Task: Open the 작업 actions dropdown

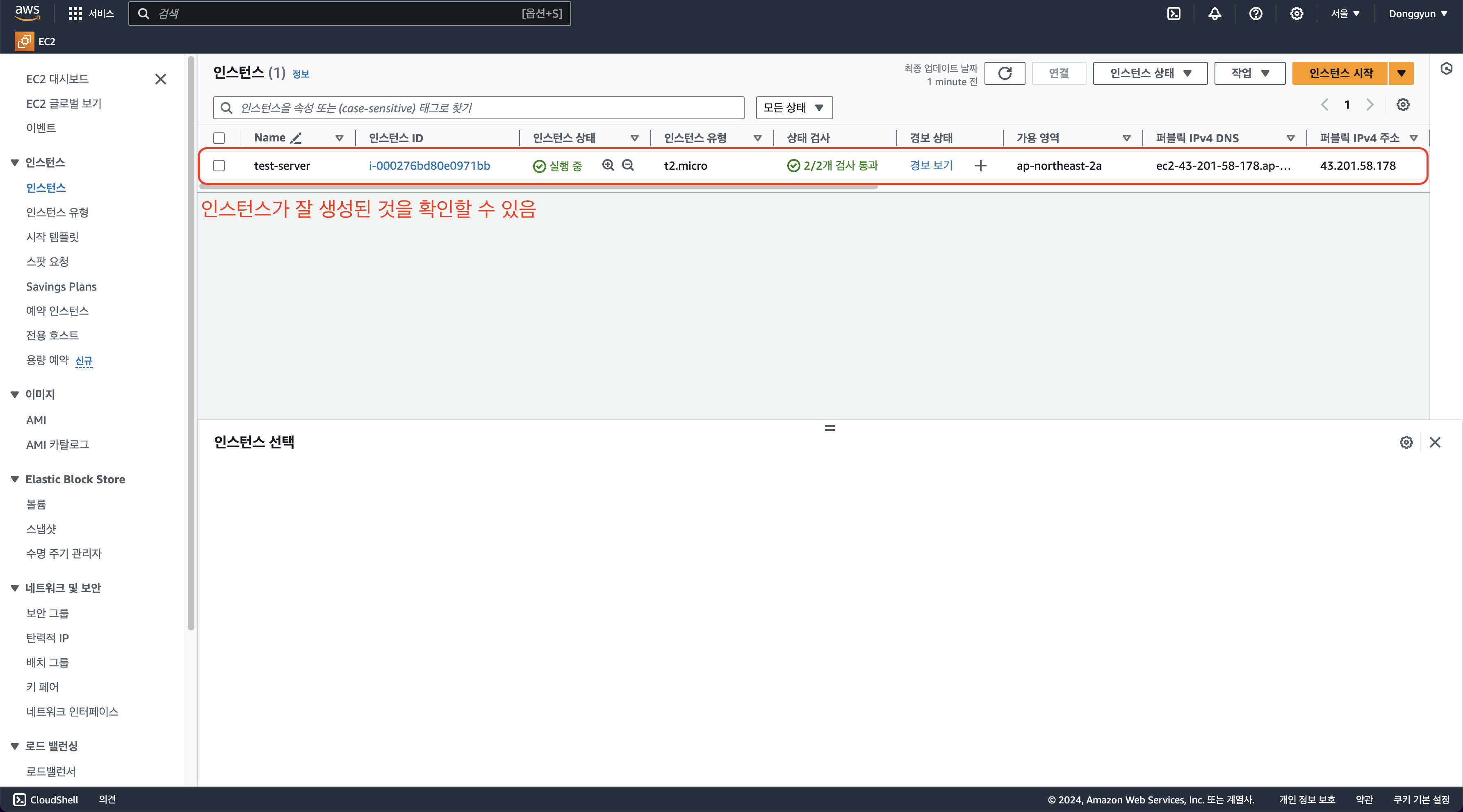Action: click(x=1249, y=73)
